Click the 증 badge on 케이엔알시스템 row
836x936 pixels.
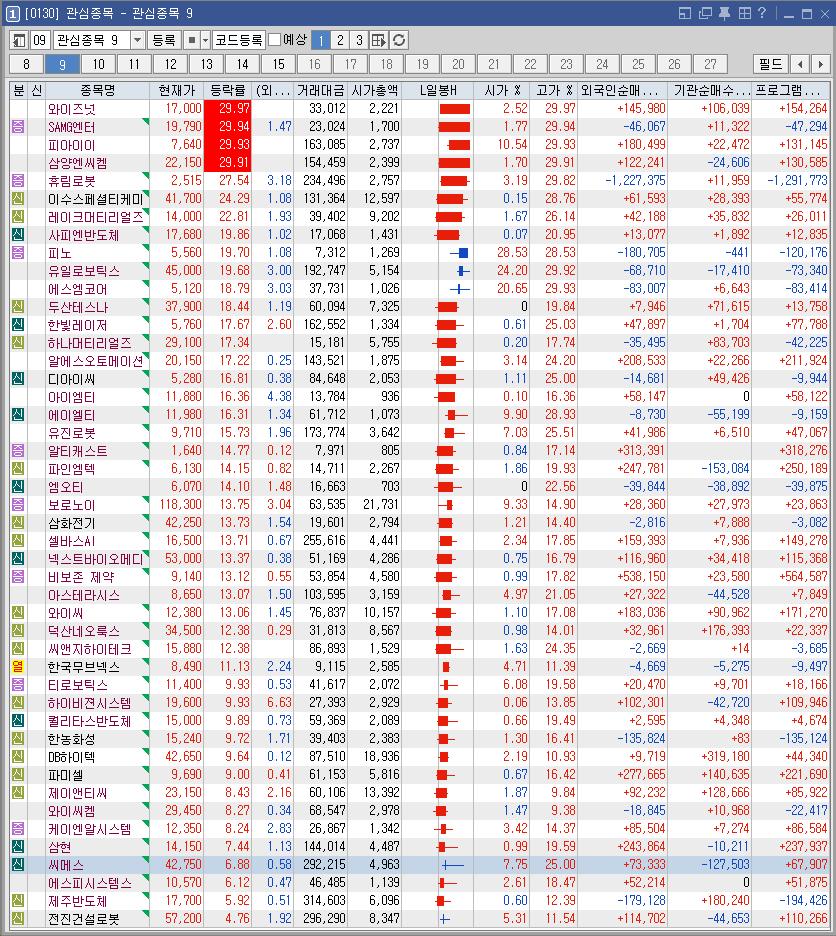(x=18, y=829)
